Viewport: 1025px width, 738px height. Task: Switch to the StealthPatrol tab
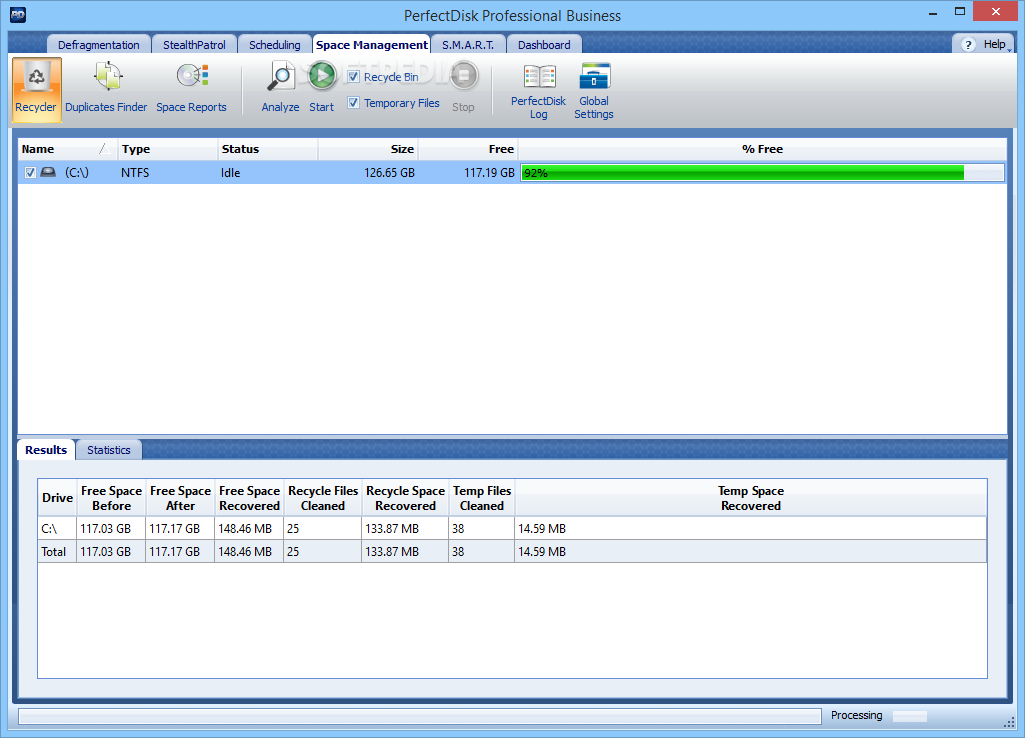click(x=194, y=44)
